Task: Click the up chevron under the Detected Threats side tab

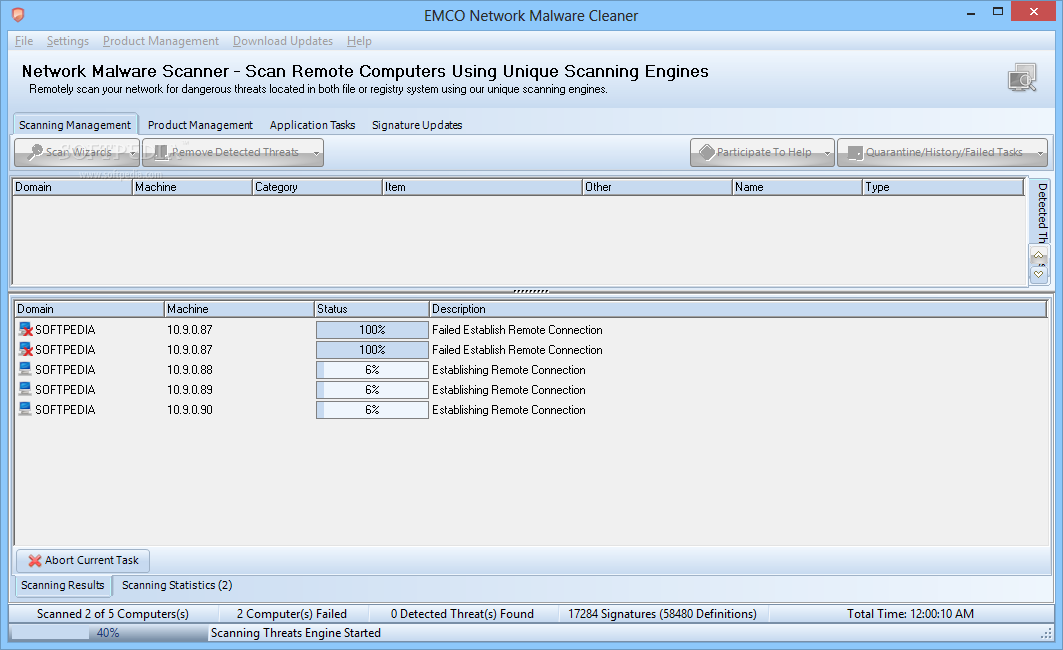Action: pyautogui.click(x=1039, y=256)
